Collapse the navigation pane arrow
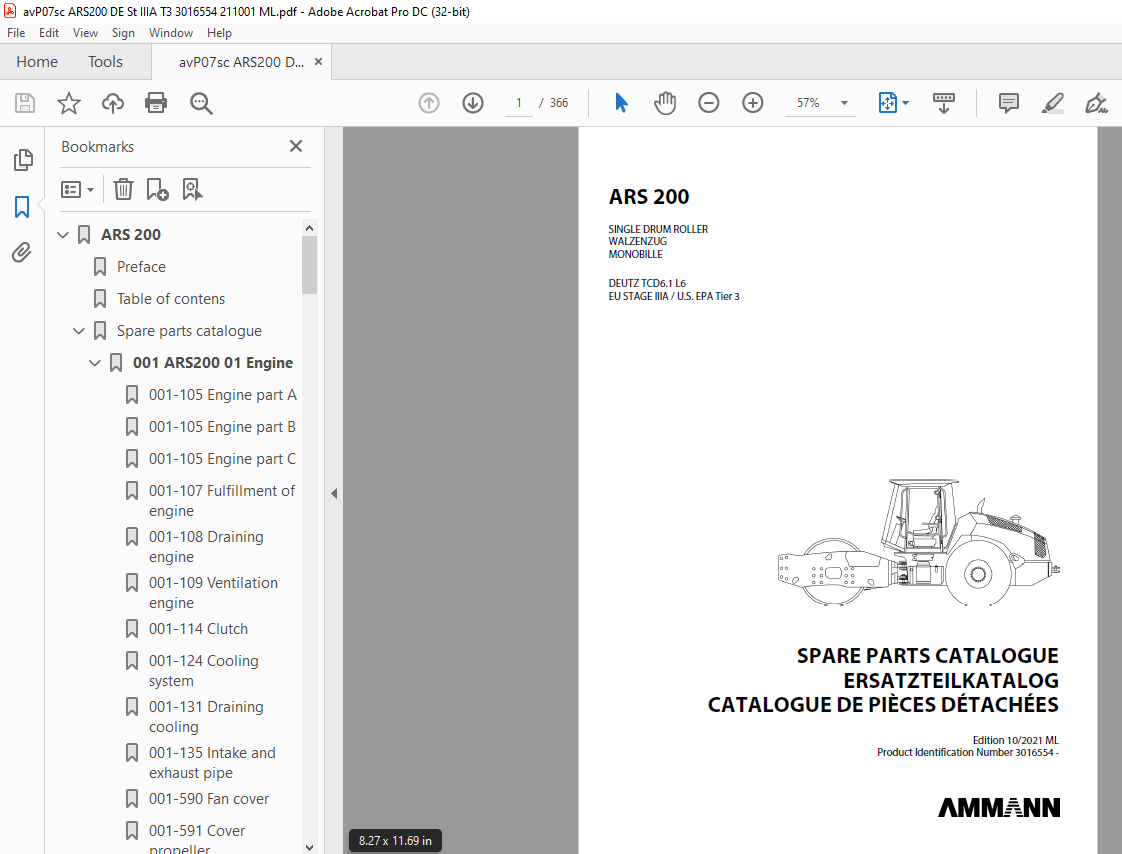The width and height of the screenshot is (1122, 854). 333,493
